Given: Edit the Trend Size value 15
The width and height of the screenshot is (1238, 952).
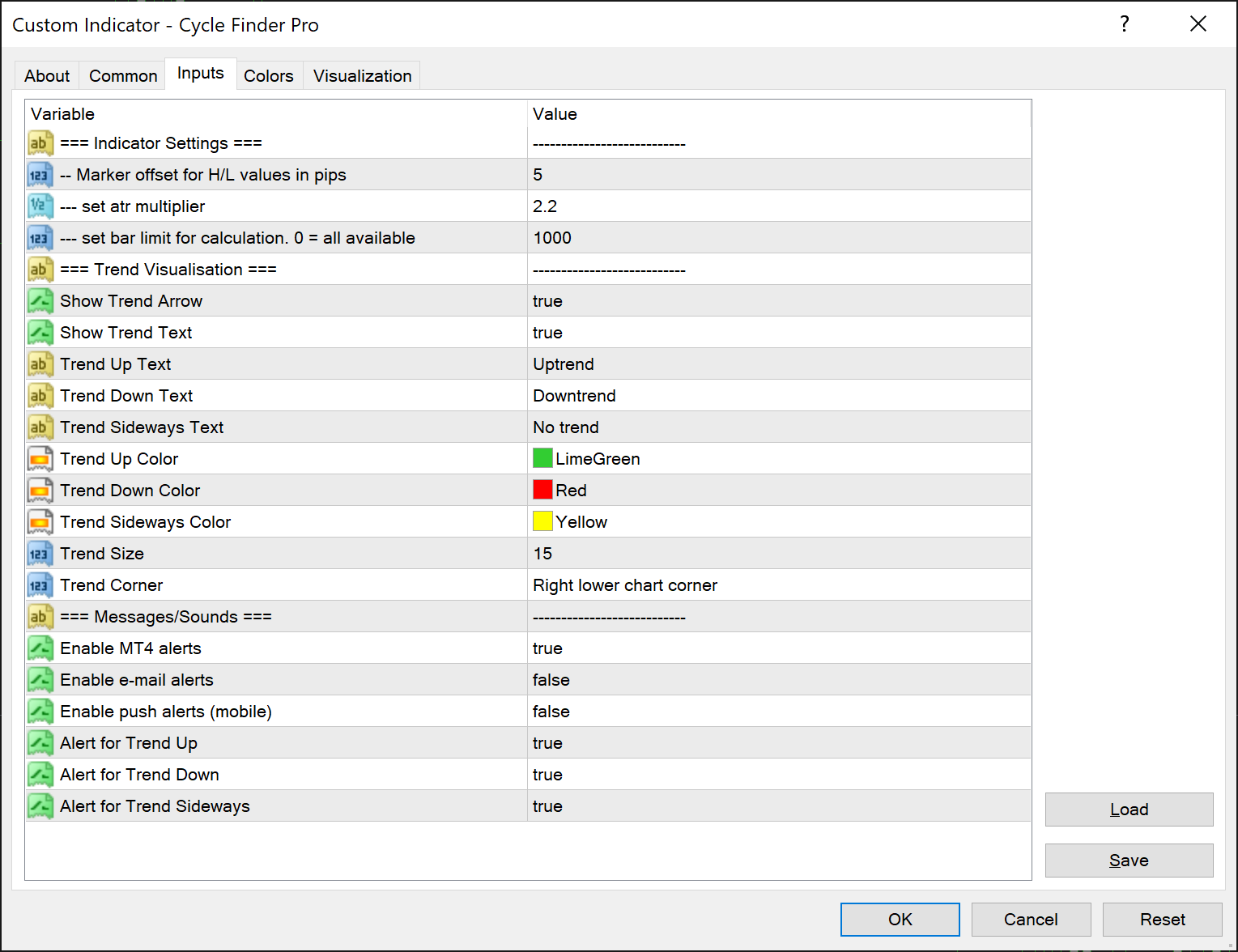Looking at the screenshot, I should tap(779, 554).
